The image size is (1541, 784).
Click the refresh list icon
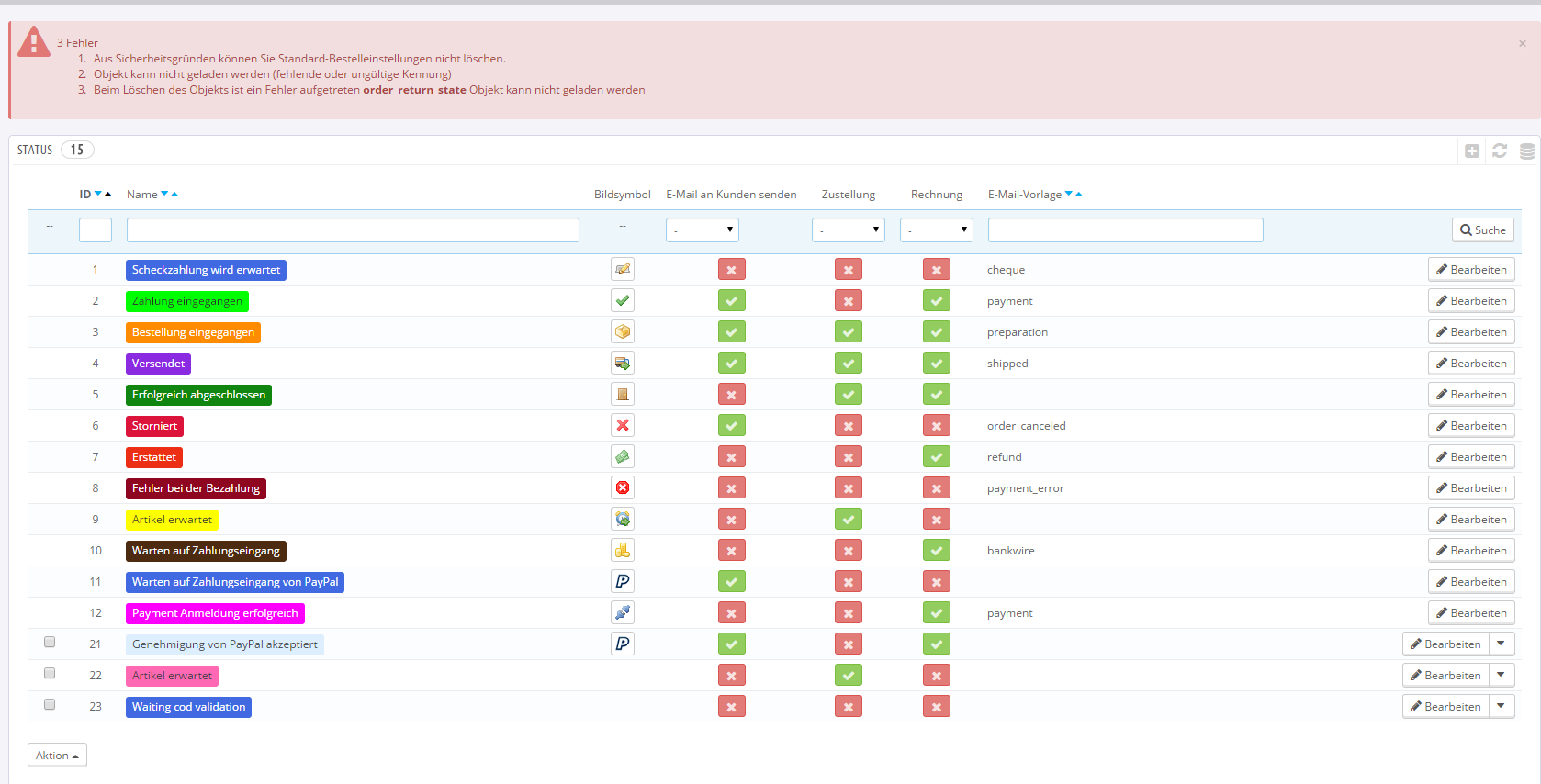(x=1499, y=151)
